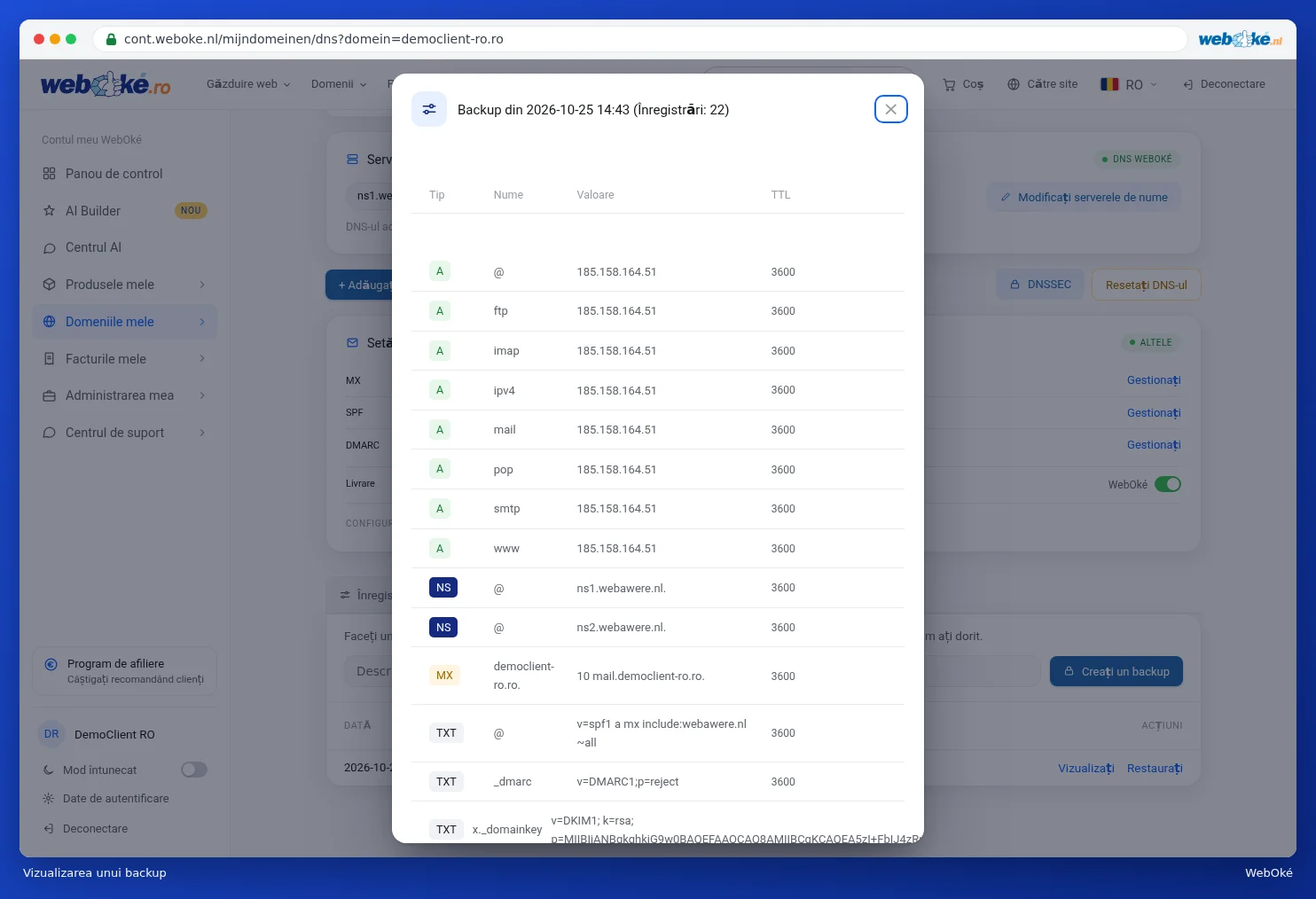Click the Centrul AI chat bubble icon
This screenshot has width=1316, height=899.
click(x=49, y=247)
